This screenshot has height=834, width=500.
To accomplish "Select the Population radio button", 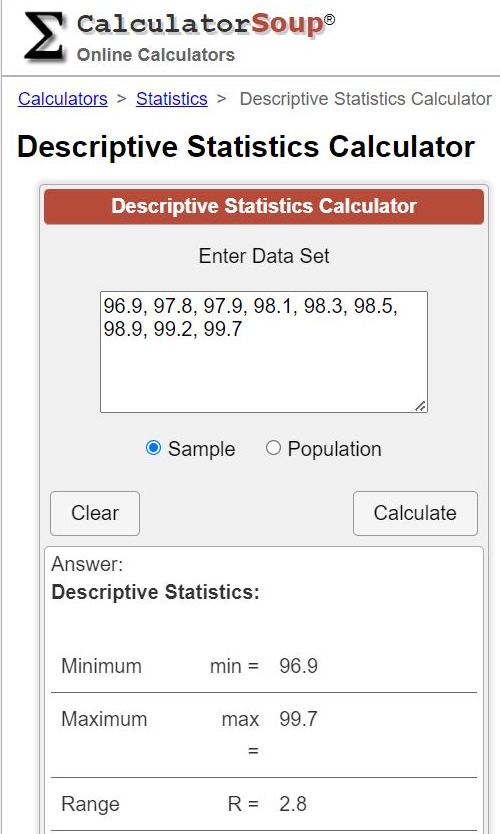I will click(x=273, y=448).
